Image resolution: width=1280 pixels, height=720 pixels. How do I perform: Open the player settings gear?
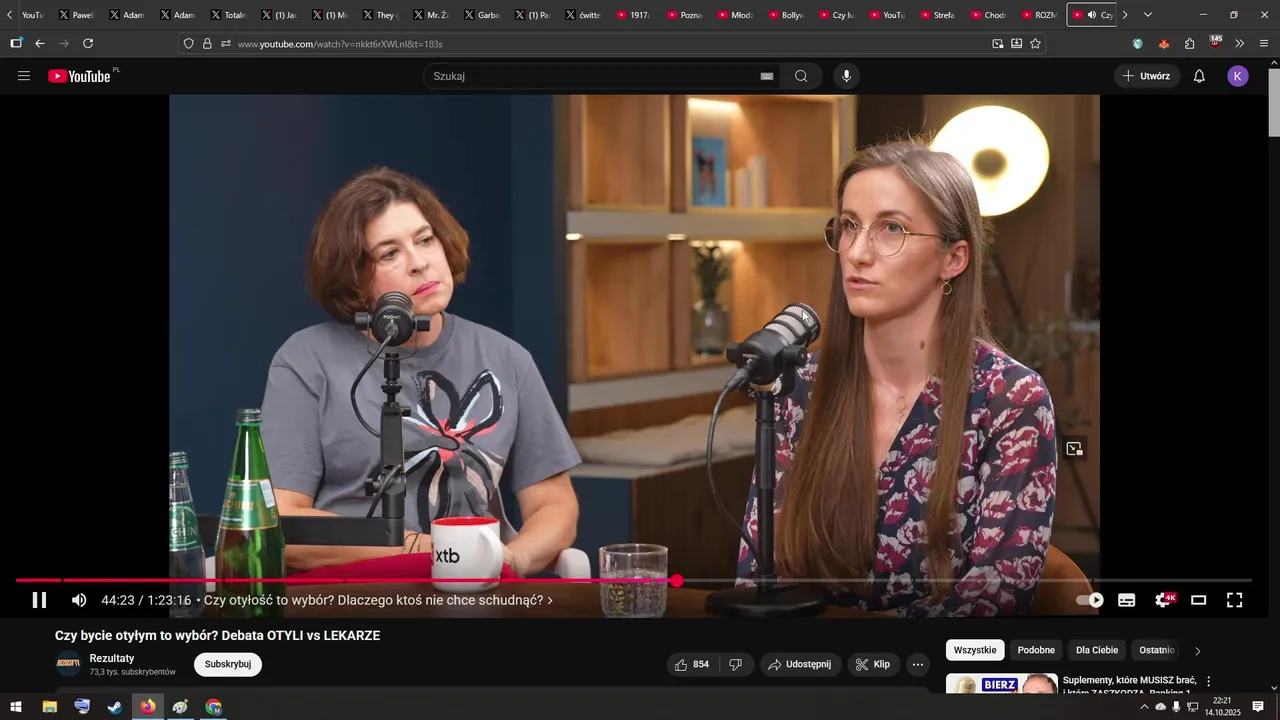pyautogui.click(x=1163, y=600)
